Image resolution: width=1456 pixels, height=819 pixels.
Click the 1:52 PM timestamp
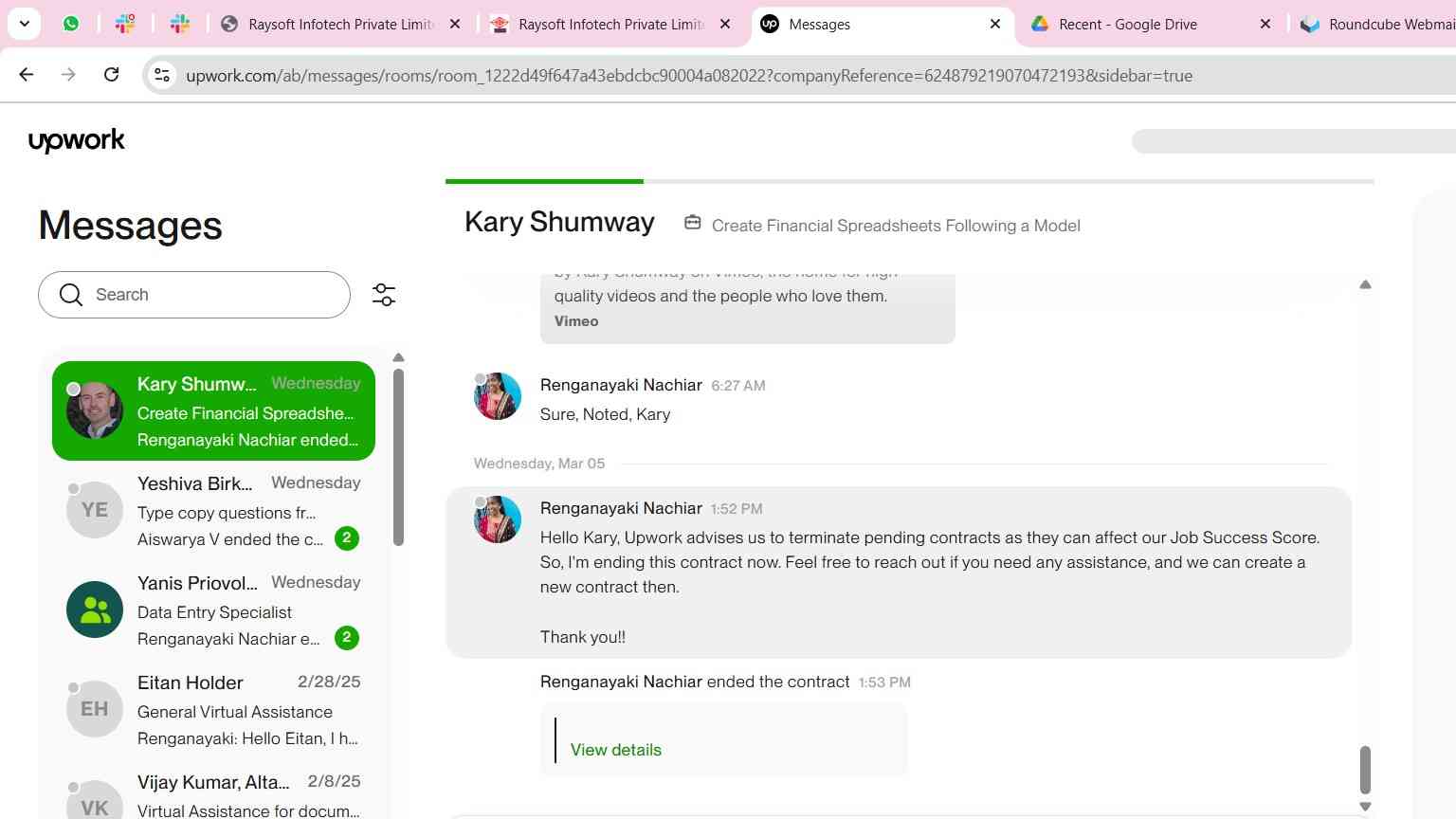tap(737, 509)
